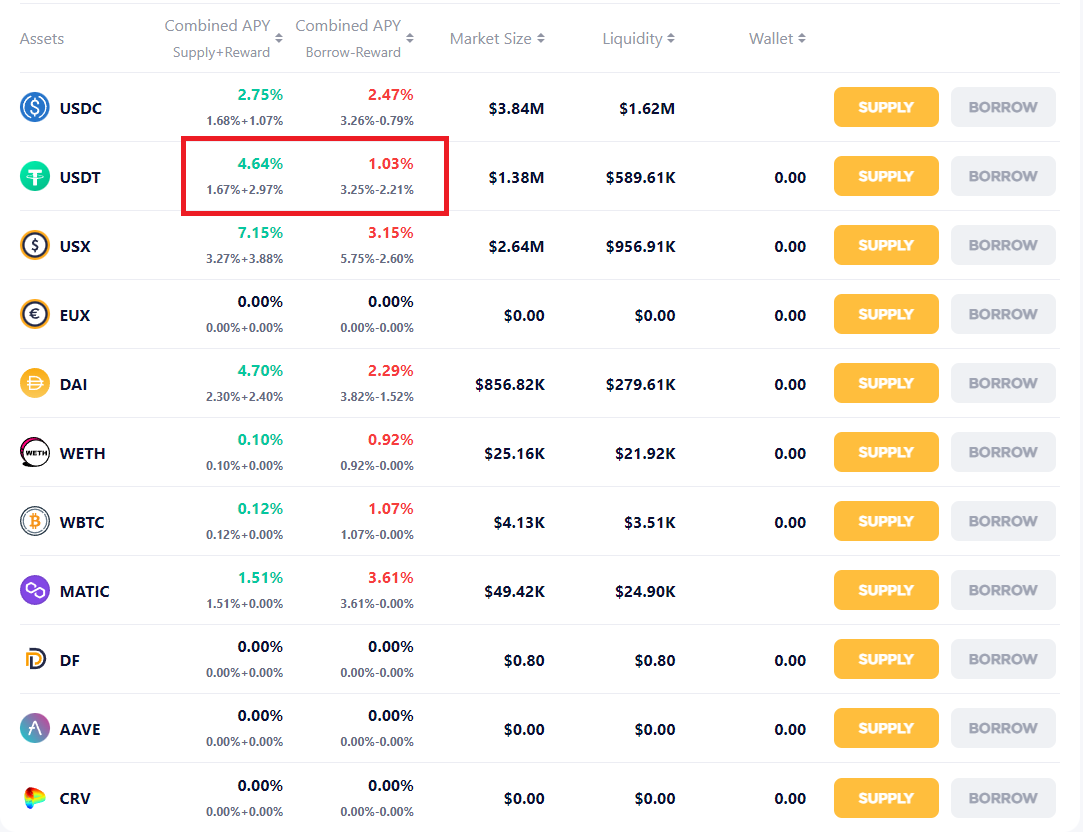Screen dimensions: 1083x832
Task: Click the EUX euro icon
Action: click(x=35, y=315)
